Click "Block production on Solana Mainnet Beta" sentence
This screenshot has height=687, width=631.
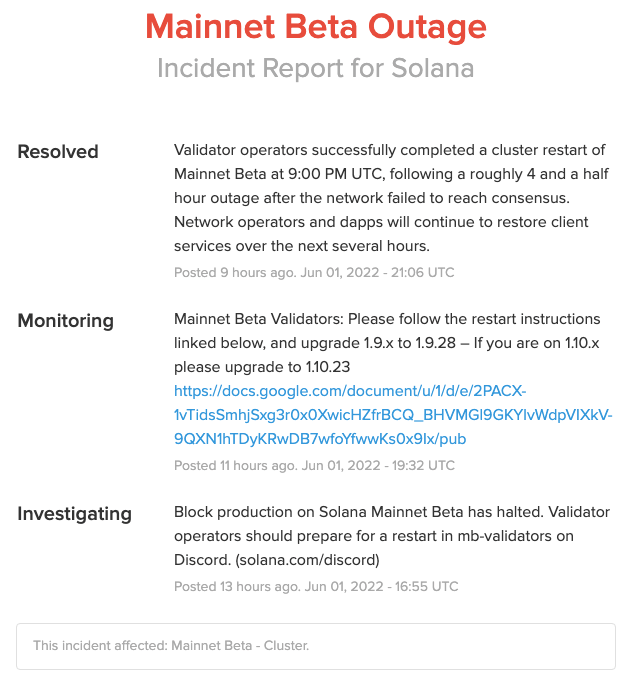[x=320, y=512]
